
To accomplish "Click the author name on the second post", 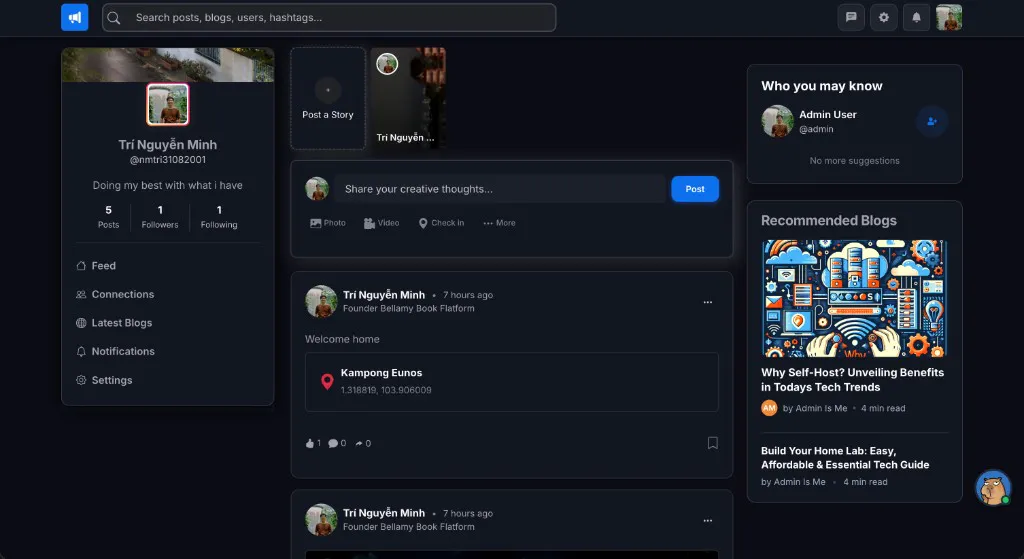I will coord(384,513).
